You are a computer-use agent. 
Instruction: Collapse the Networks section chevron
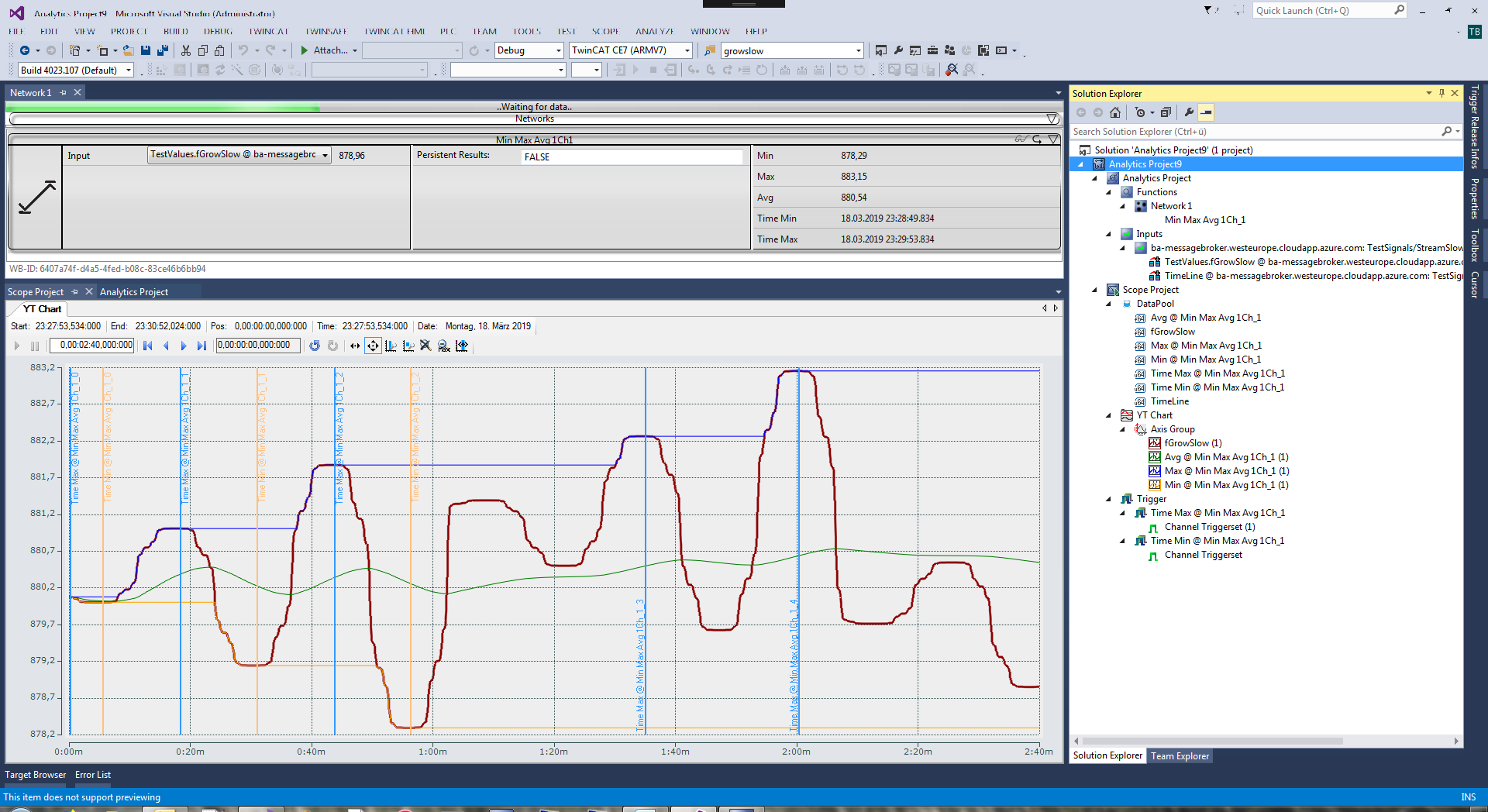pyautogui.click(x=1052, y=119)
